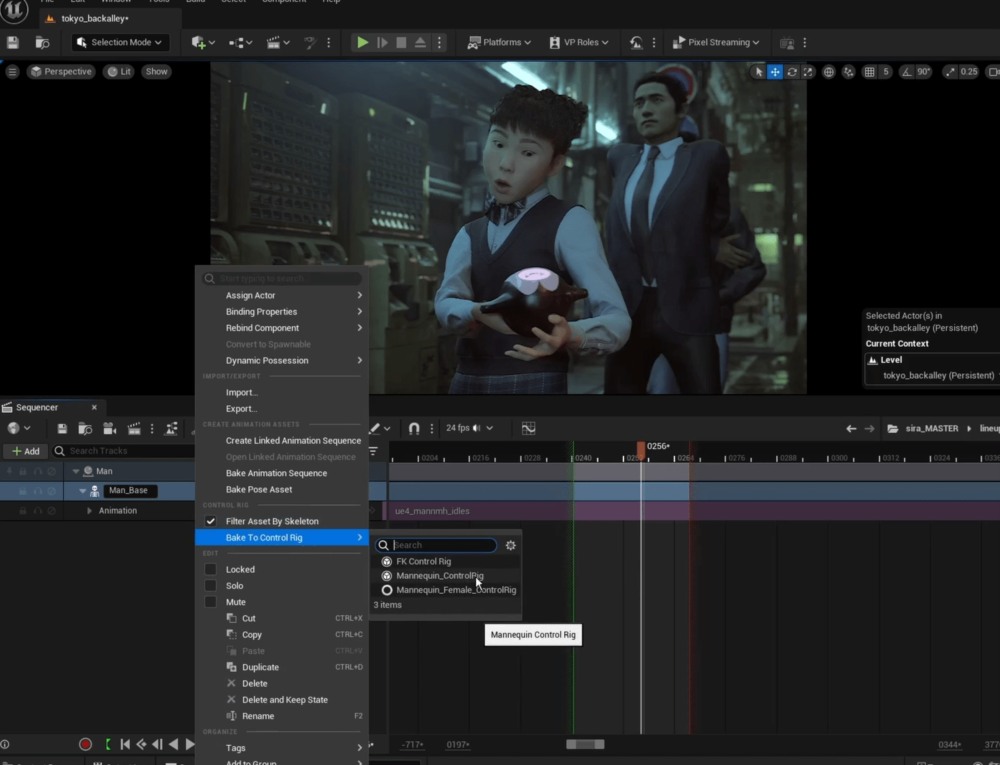Click the Lit view mode button
The image size is (1000, 765).
(119, 71)
